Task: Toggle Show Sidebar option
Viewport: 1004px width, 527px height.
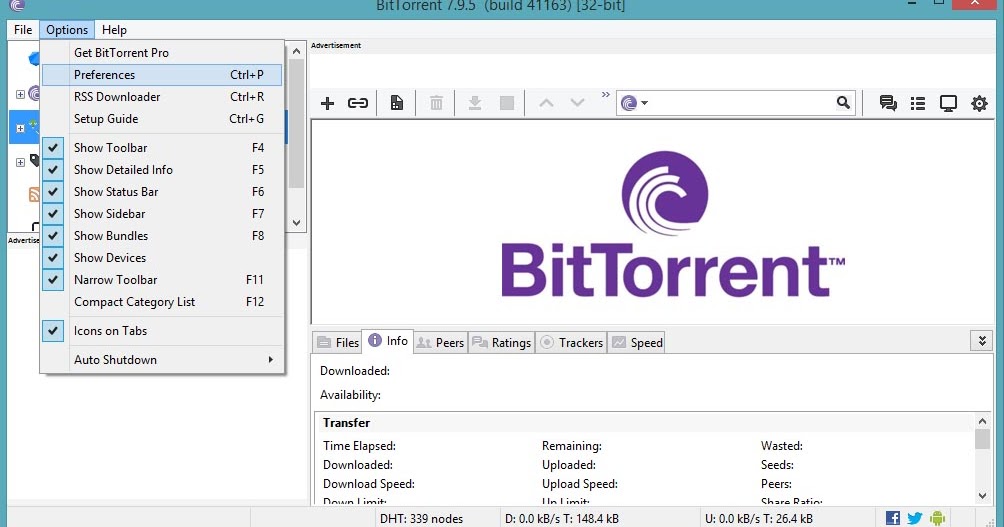Action: (x=163, y=214)
